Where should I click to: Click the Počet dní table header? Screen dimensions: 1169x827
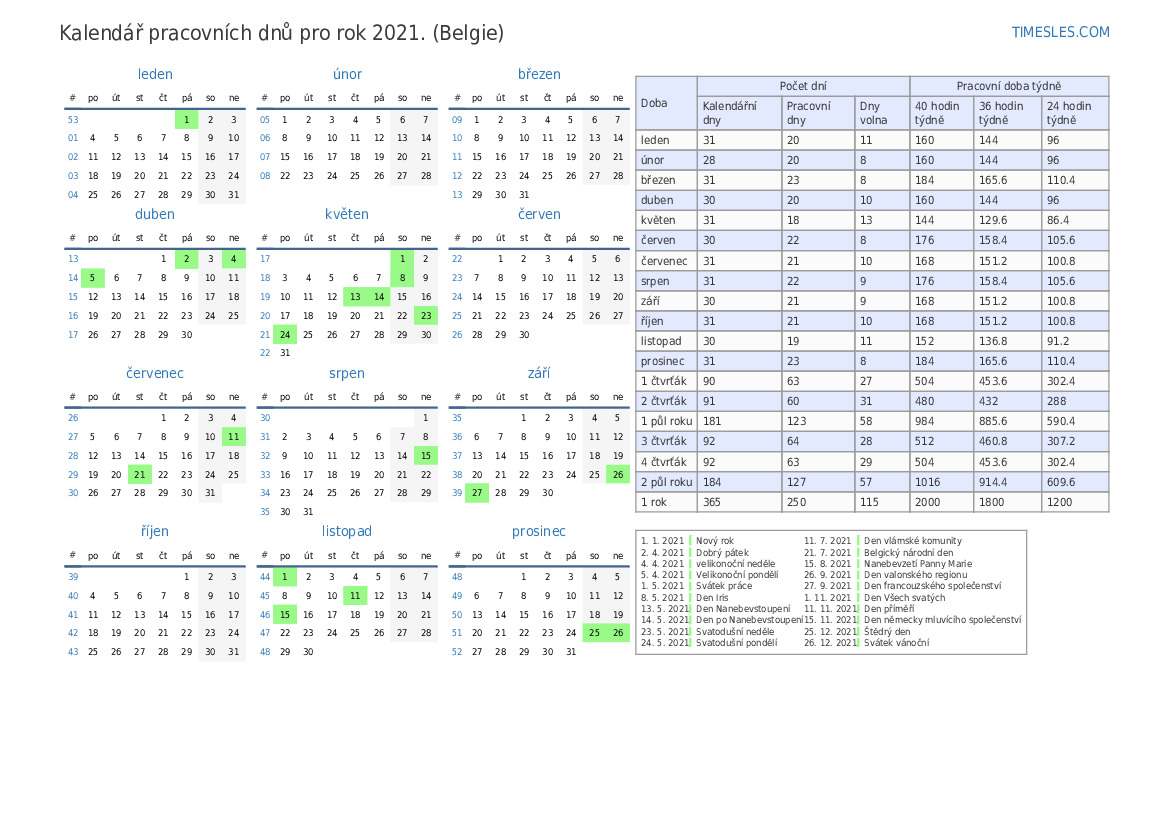click(x=803, y=87)
